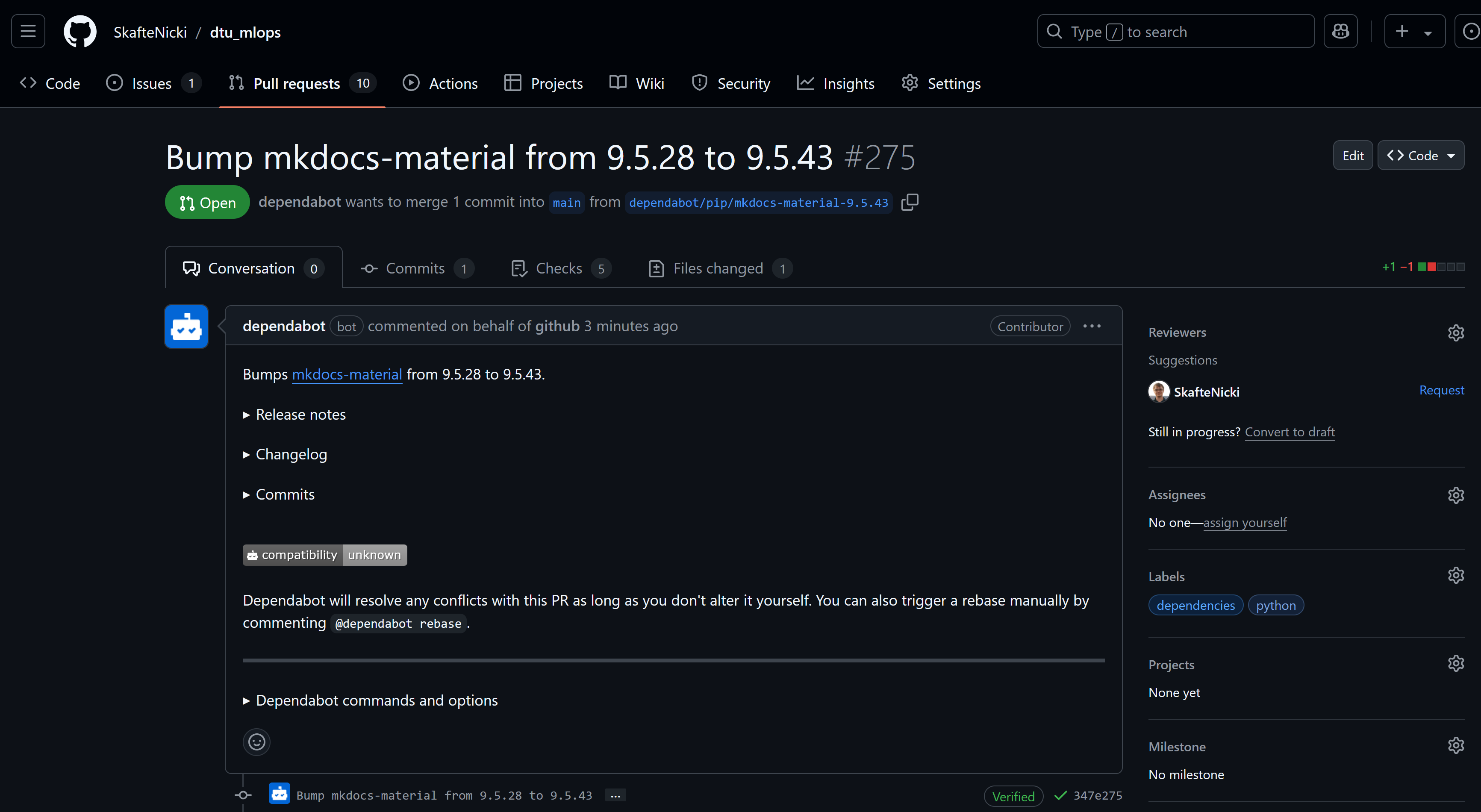
Task: Open the Code dropdown button
Action: [1420, 156]
